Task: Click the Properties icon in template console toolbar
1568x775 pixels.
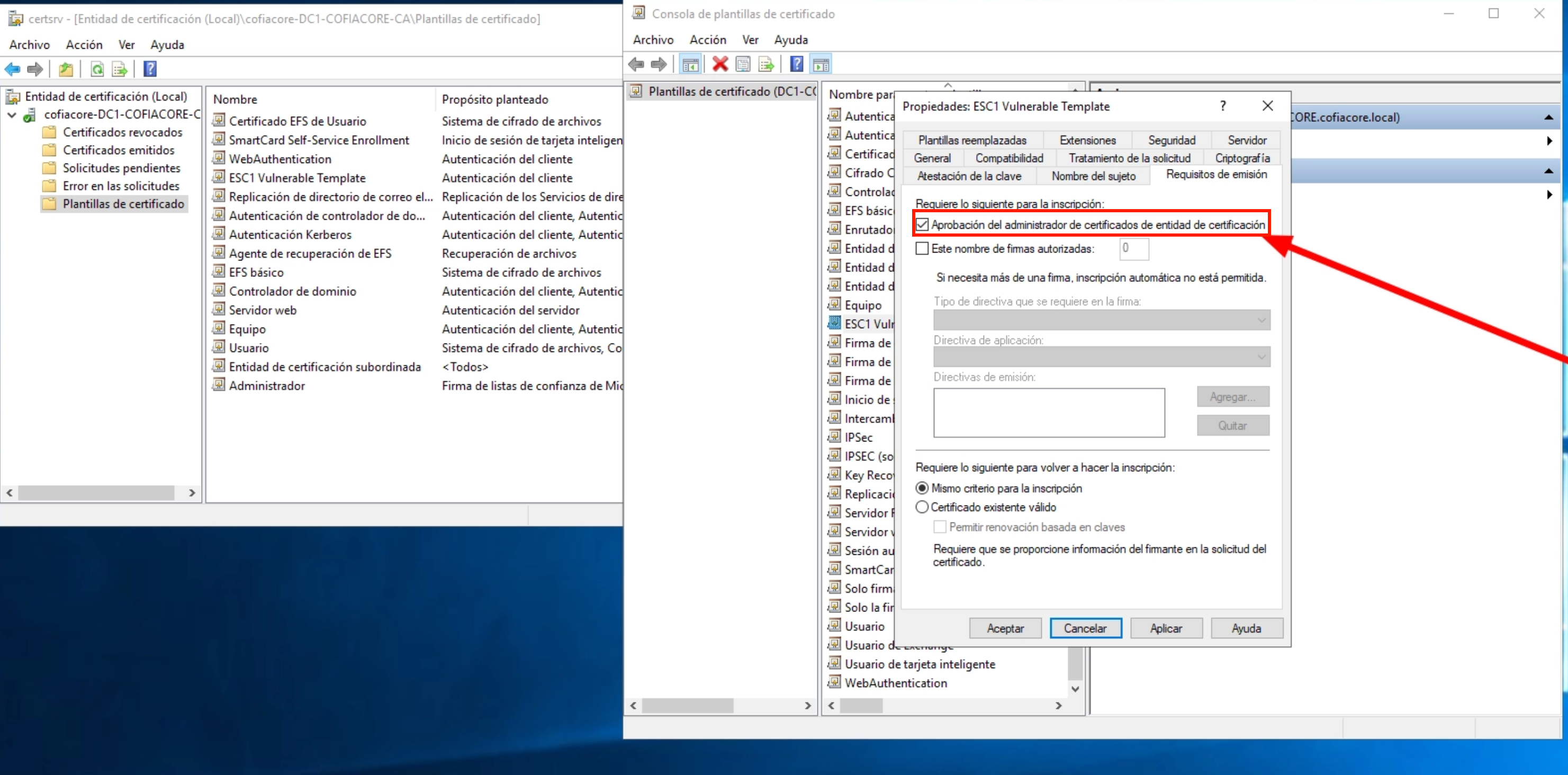Action: tap(743, 64)
